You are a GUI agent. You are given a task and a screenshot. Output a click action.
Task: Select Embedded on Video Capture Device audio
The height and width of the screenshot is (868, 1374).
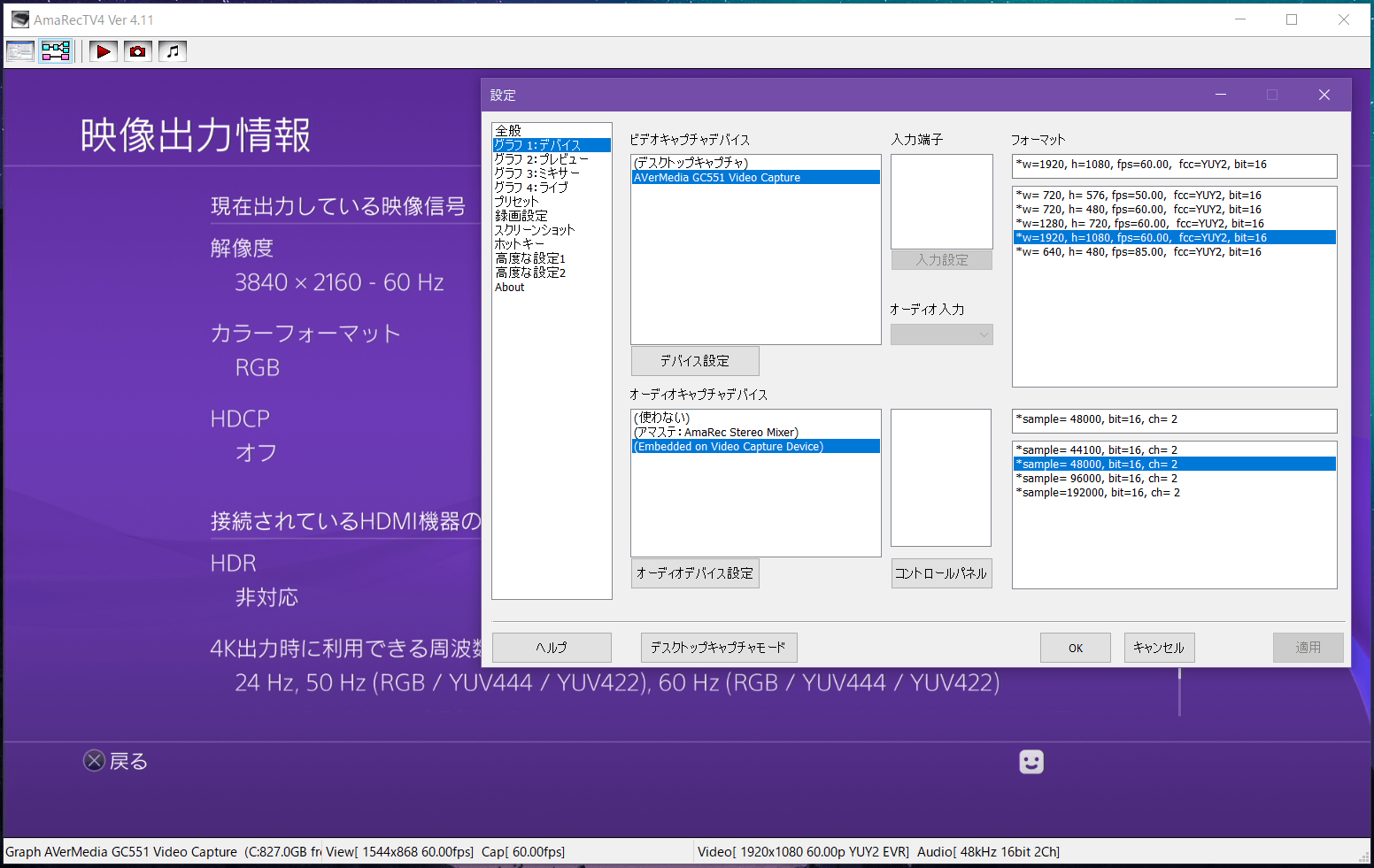756,446
